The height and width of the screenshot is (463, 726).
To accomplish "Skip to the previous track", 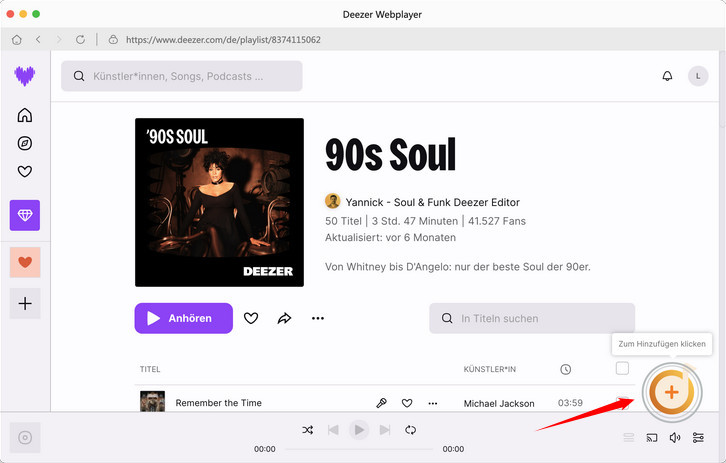I will pyautogui.click(x=333, y=430).
